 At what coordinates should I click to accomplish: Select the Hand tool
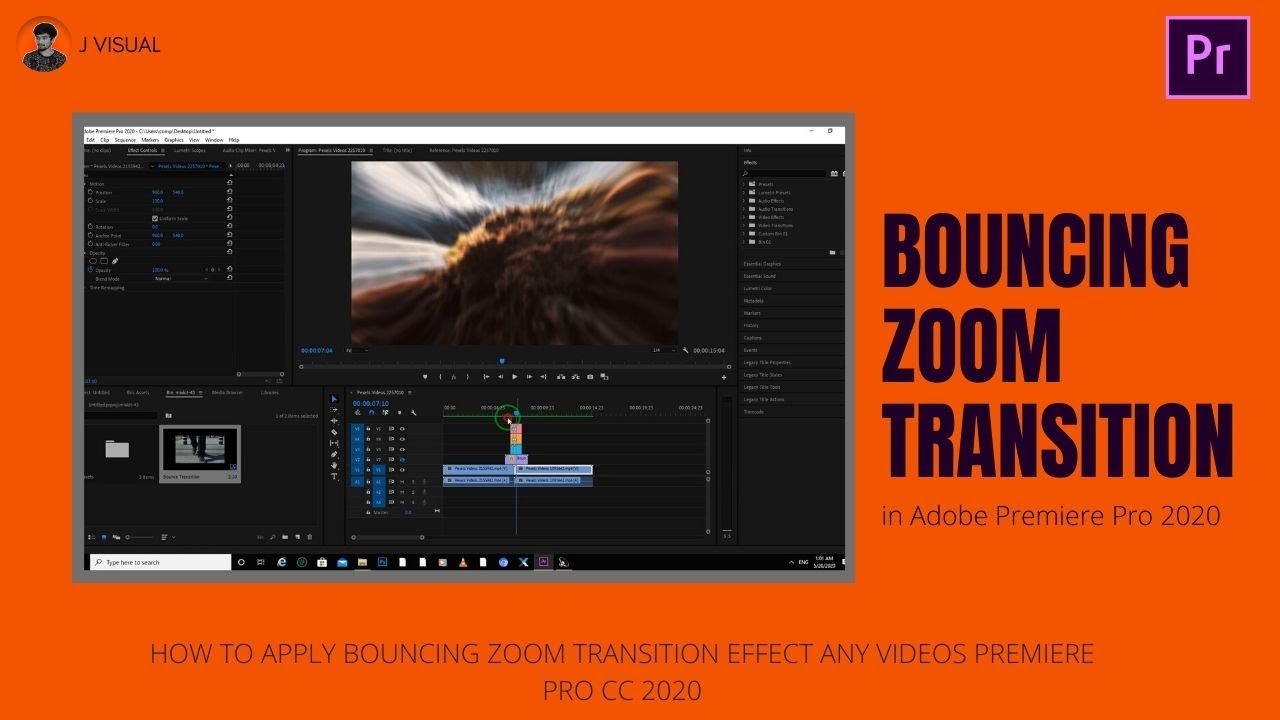coord(334,465)
